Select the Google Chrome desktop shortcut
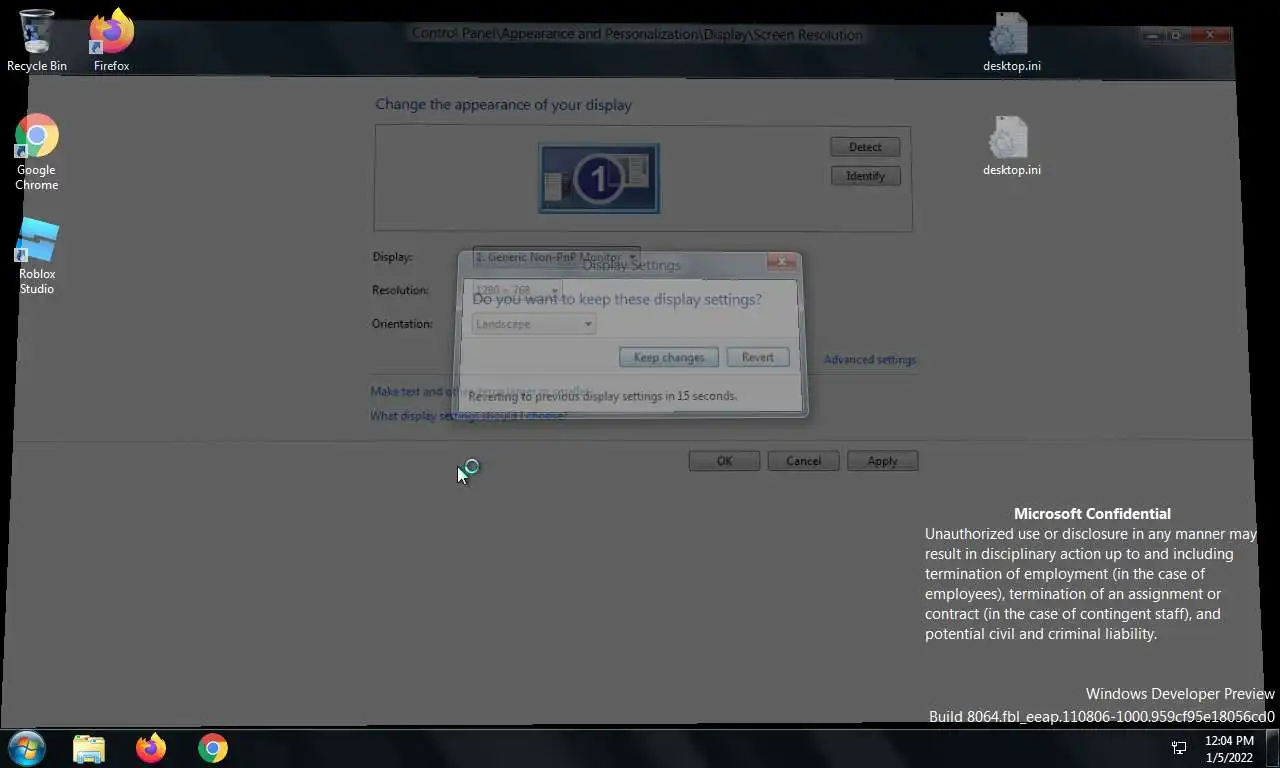The width and height of the screenshot is (1280, 768). (37, 152)
